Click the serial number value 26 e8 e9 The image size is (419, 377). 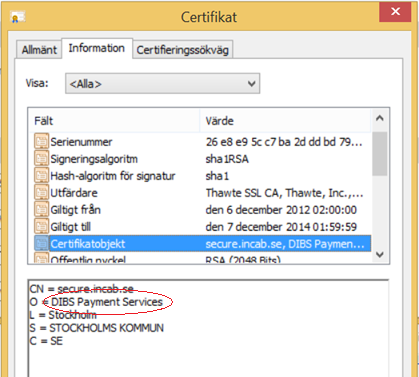pos(284,142)
